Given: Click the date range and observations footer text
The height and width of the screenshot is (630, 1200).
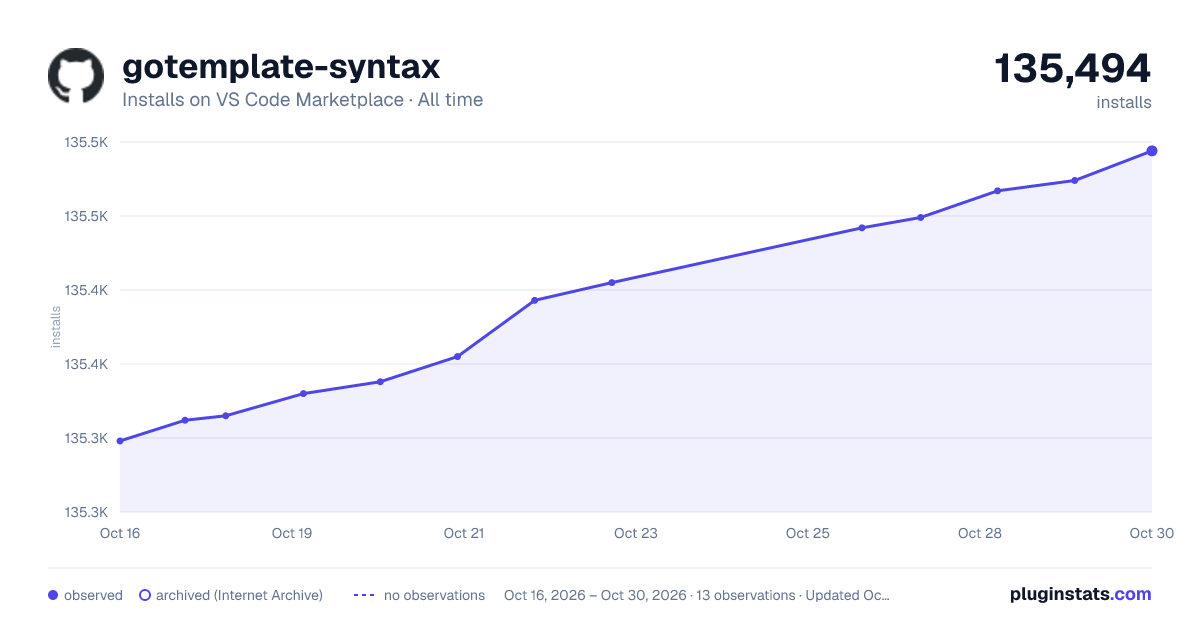Looking at the screenshot, I should pyautogui.click(x=697, y=595).
